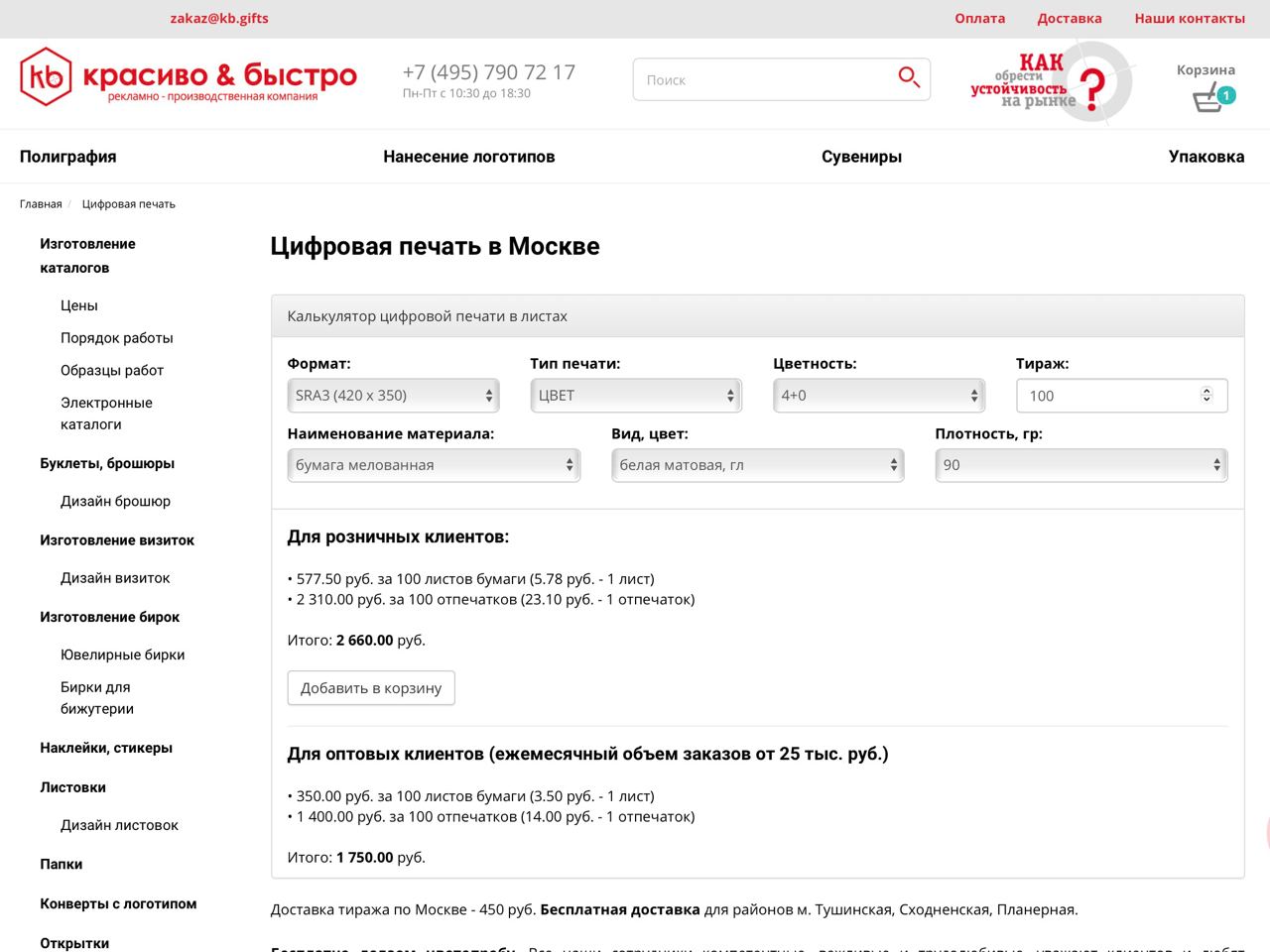Image resolution: width=1270 pixels, height=952 pixels.
Task: Open Изготовление каталогов in sidebar
Action: 88,256
